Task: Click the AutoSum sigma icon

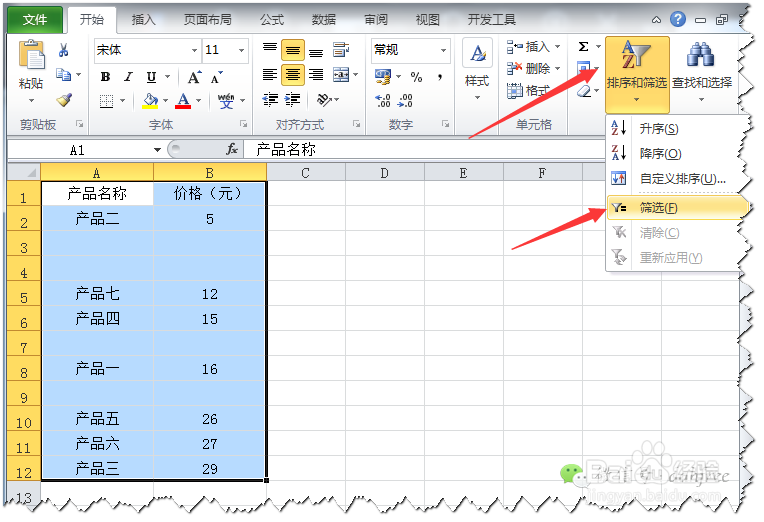Action: [583, 47]
